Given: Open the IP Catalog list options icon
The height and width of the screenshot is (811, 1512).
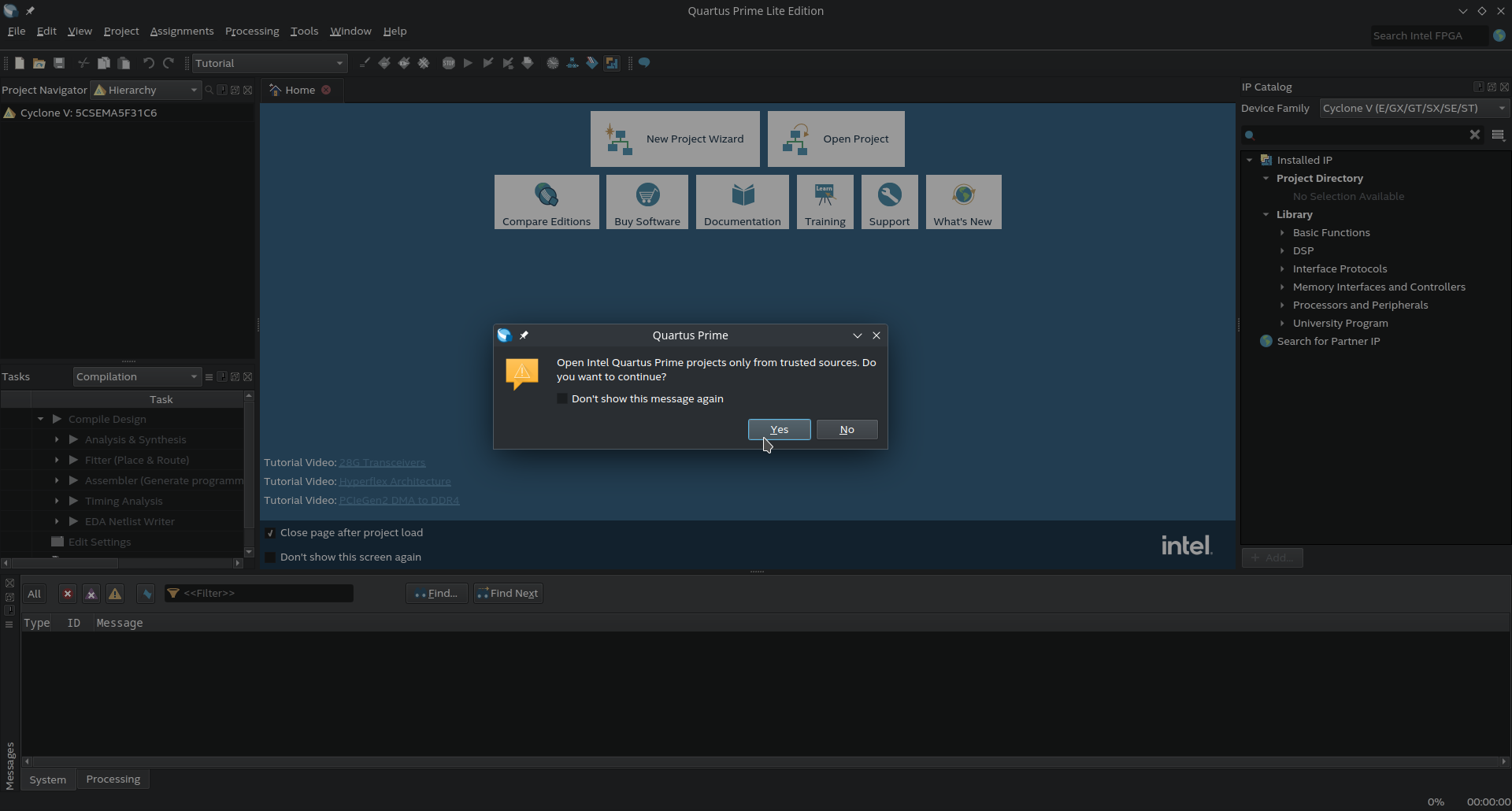Looking at the screenshot, I should [x=1498, y=135].
